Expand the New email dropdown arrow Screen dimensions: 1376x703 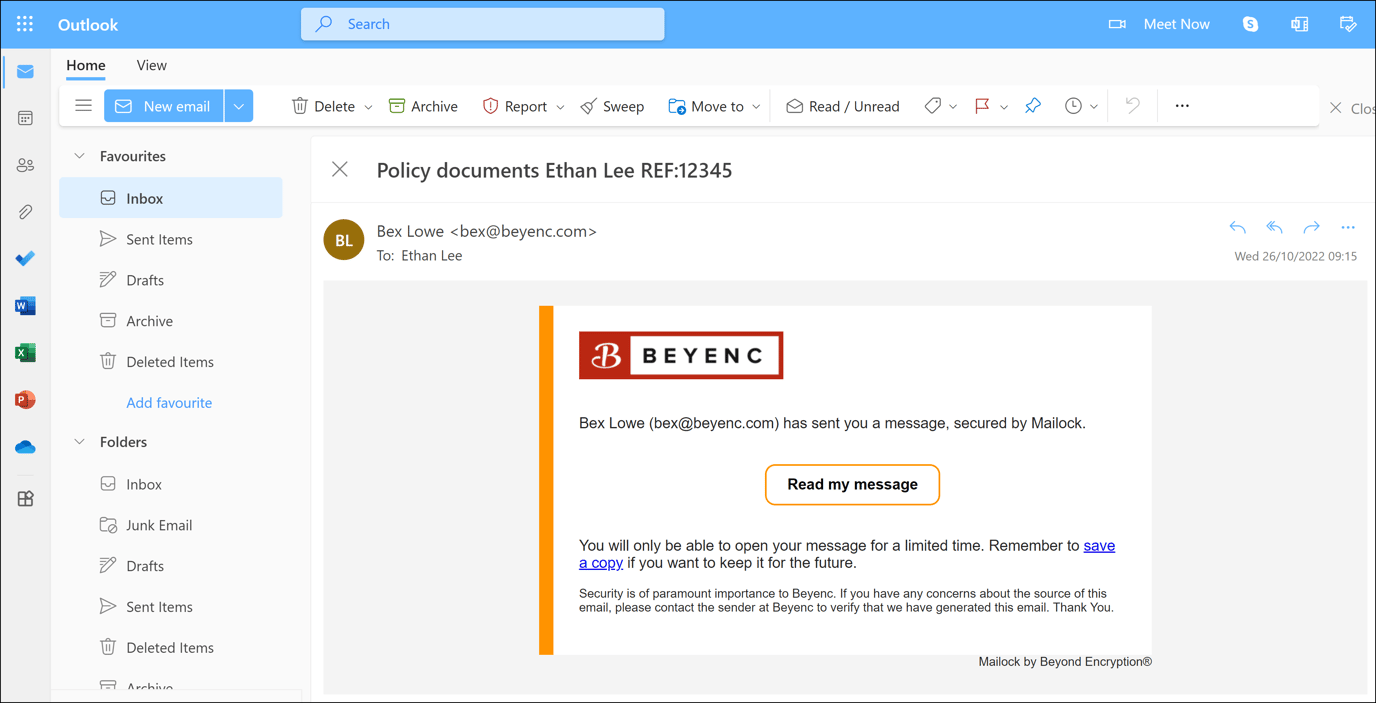tap(239, 106)
